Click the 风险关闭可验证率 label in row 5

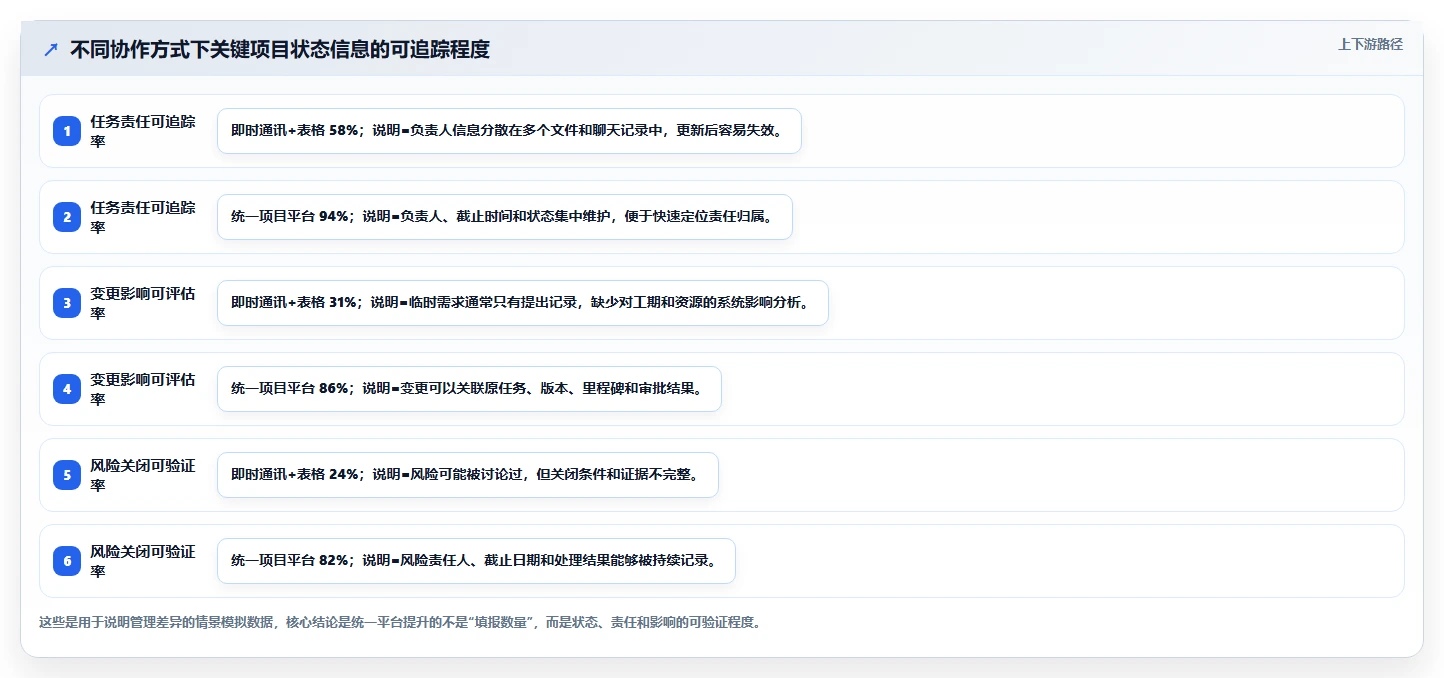[143, 475]
